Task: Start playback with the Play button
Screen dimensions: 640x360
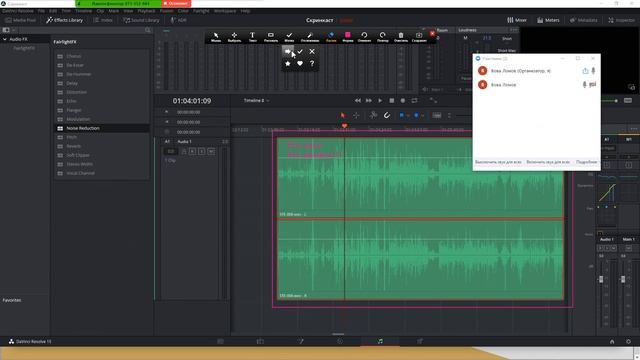Action: pyautogui.click(x=380, y=100)
